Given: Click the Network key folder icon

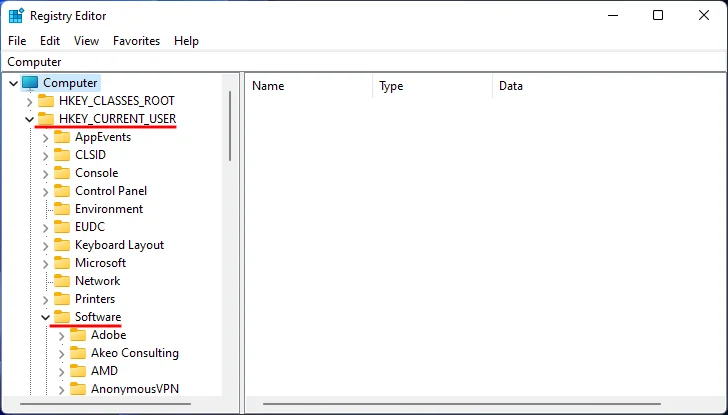Looking at the screenshot, I should pyautogui.click(x=62, y=281).
